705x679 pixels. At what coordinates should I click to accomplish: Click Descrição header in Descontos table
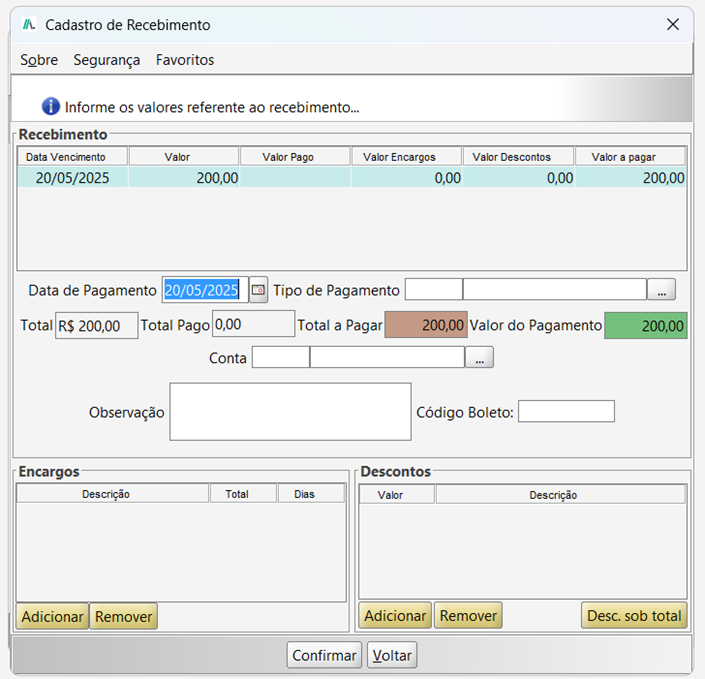pyautogui.click(x=561, y=494)
